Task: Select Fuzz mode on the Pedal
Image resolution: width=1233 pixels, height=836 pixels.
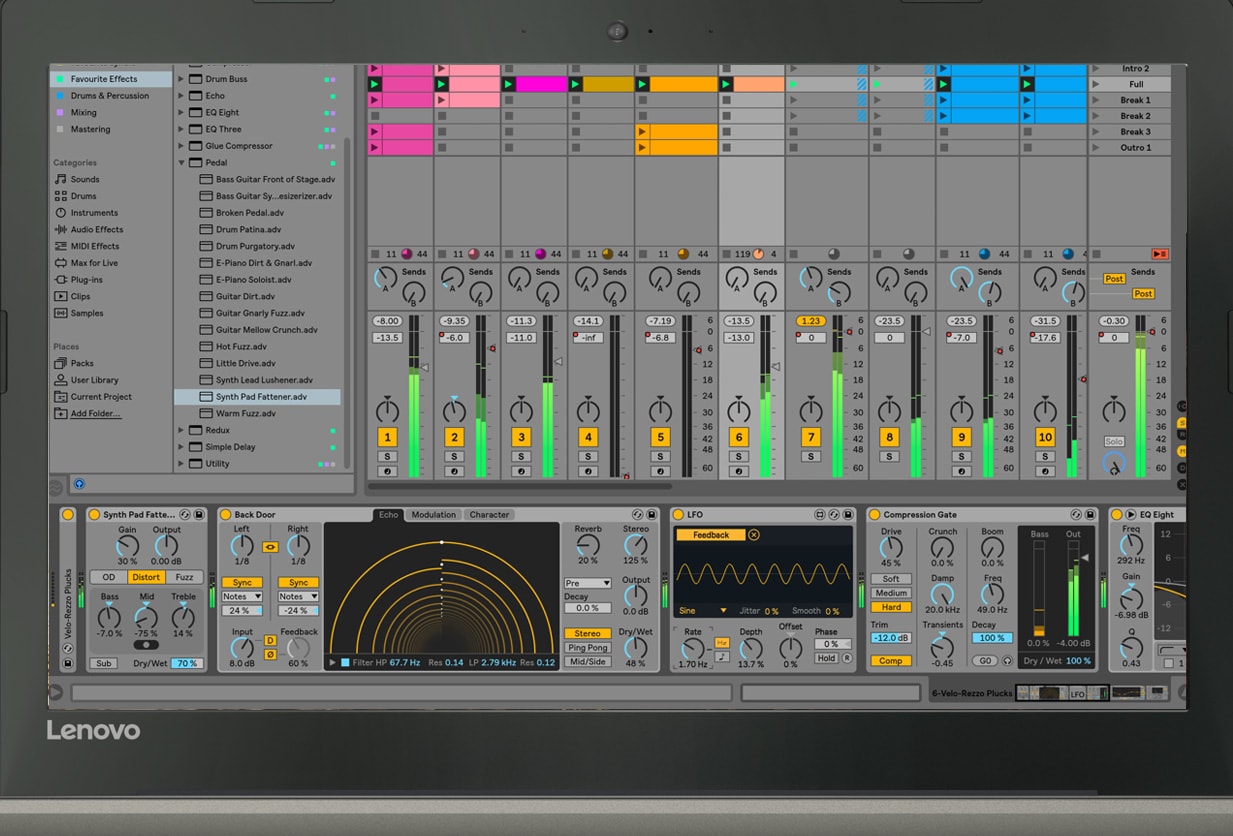Action: tap(184, 577)
